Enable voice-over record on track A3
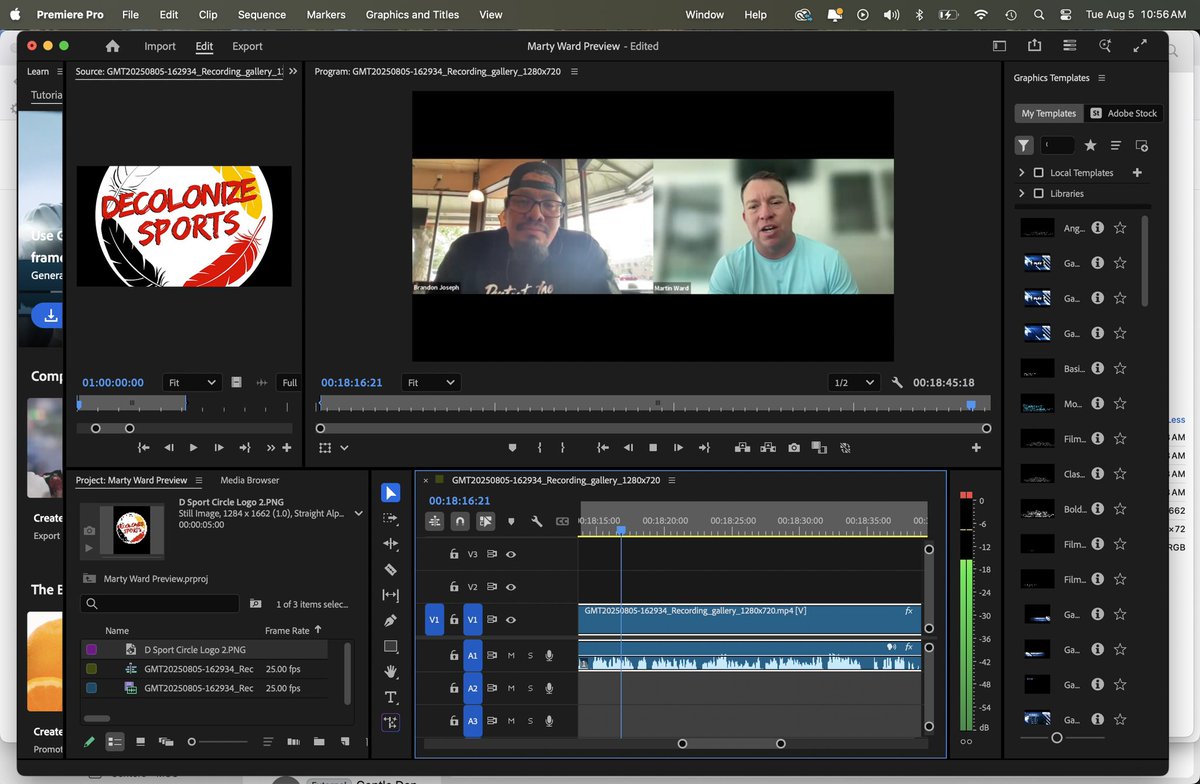This screenshot has width=1200, height=784. pyautogui.click(x=549, y=720)
